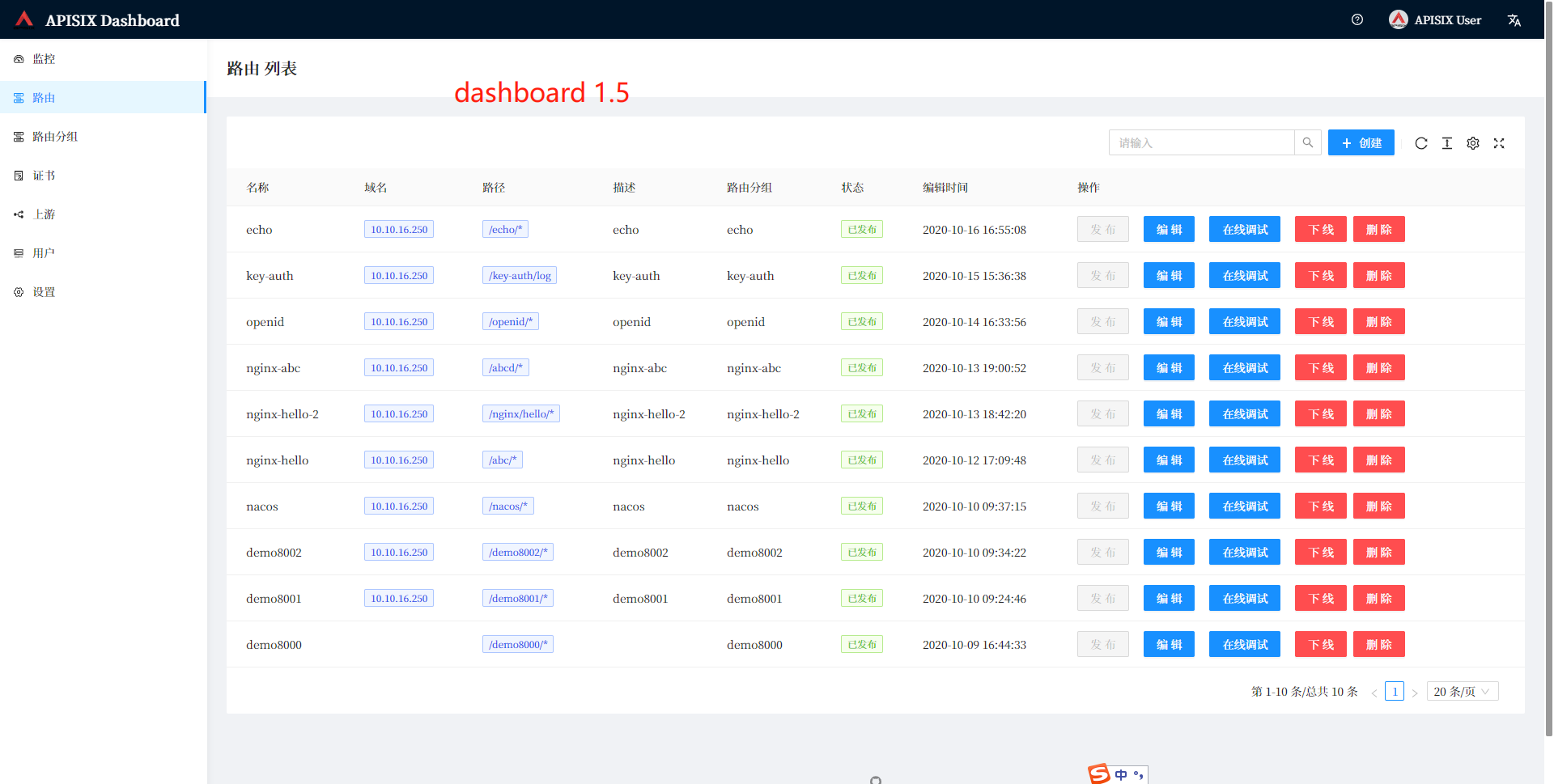1554x784 pixels.
Task: Click the 设置 sidebar gear icon
Action: (19, 292)
